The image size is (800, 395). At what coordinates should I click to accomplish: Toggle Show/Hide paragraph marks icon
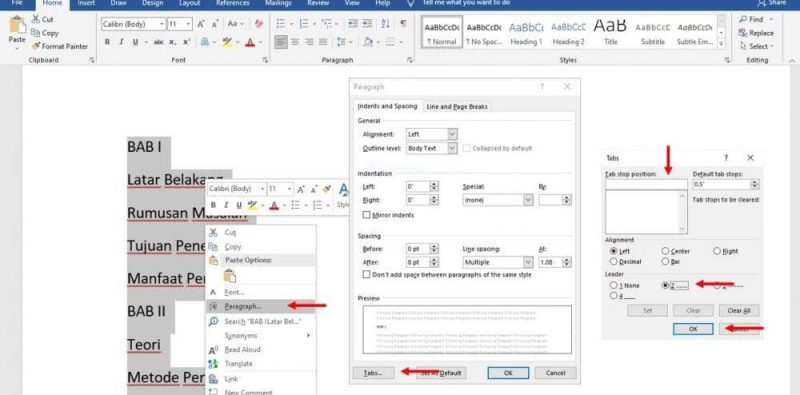click(404, 24)
